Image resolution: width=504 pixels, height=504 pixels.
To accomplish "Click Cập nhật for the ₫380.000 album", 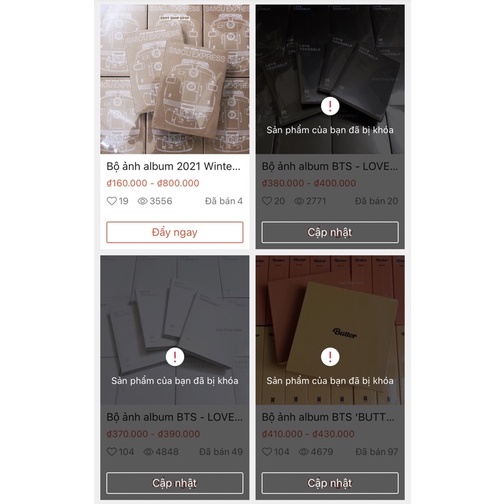I will pos(330,232).
